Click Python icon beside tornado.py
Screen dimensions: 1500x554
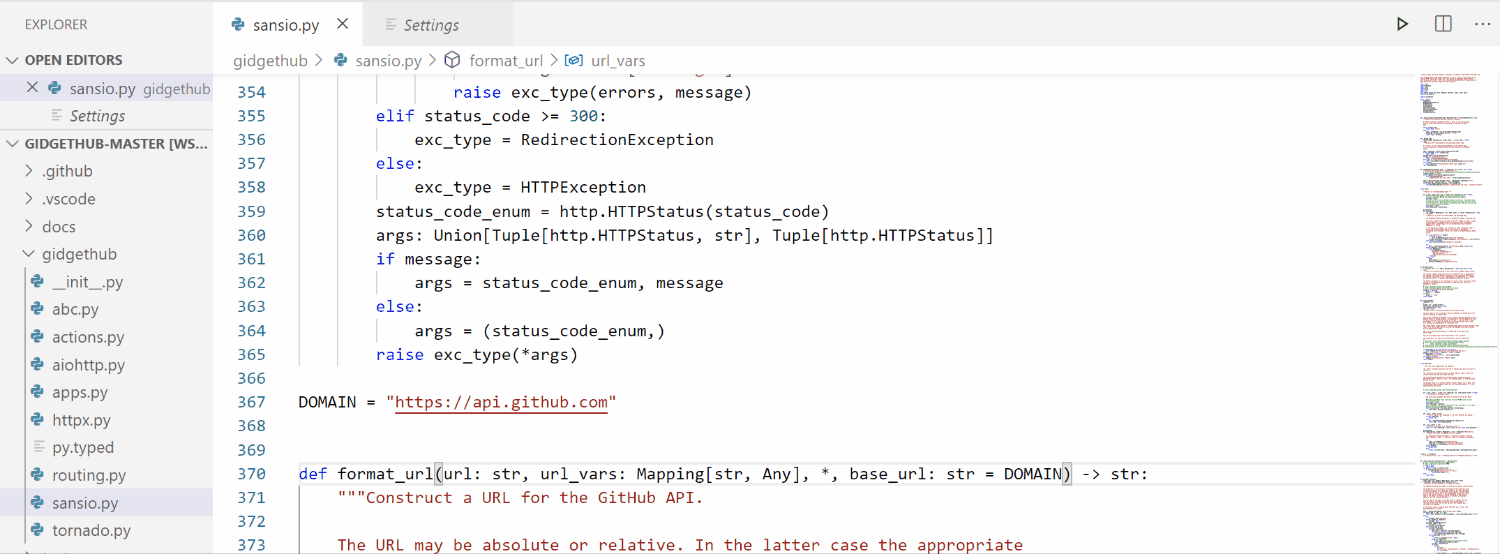click(37, 531)
